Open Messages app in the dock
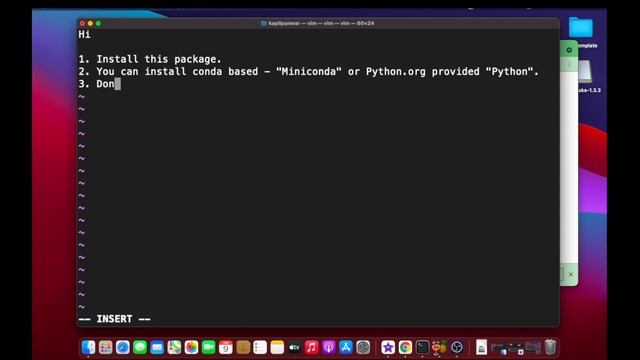This screenshot has width=640, height=360. [x=140, y=347]
